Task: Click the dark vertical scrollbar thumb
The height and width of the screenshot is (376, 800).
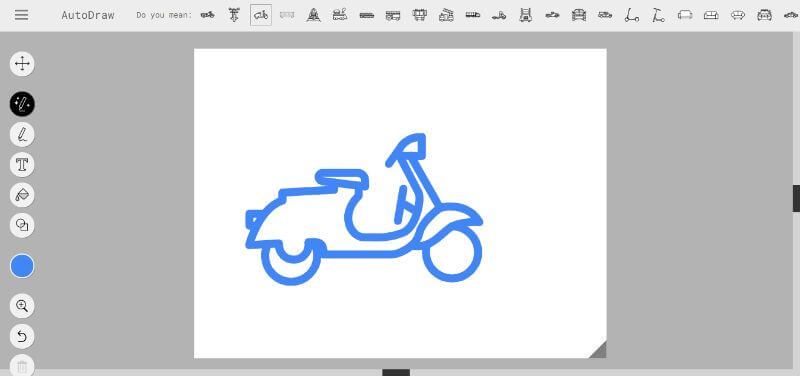Action: coord(796,198)
